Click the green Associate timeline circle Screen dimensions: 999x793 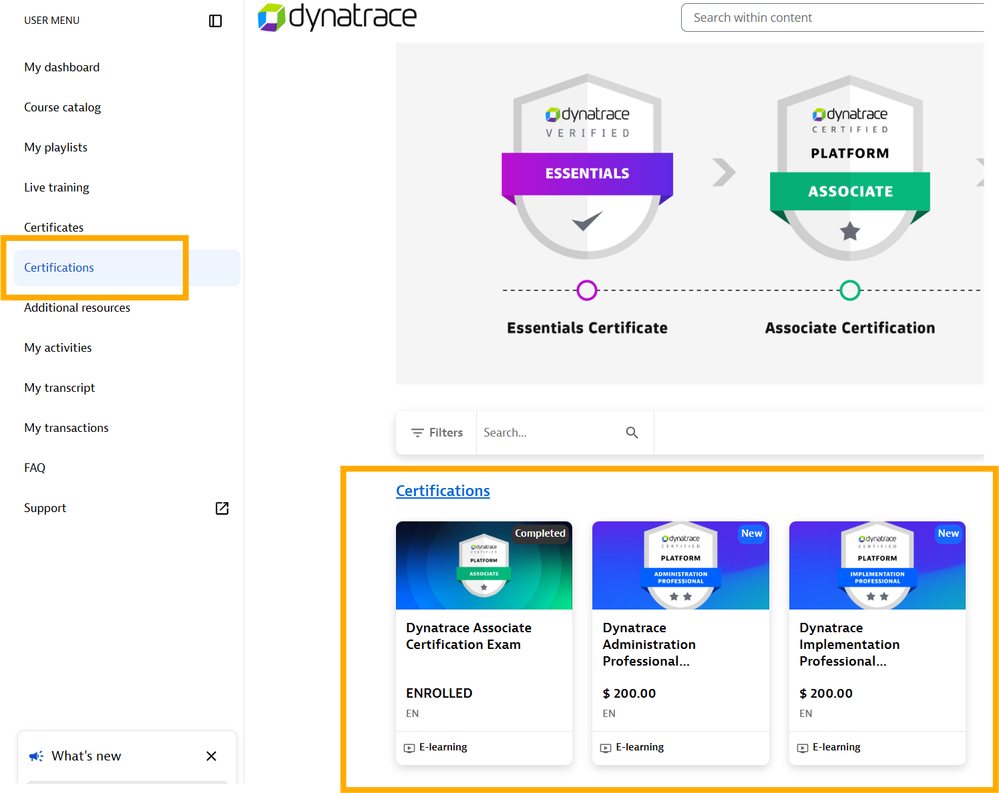coord(850,290)
